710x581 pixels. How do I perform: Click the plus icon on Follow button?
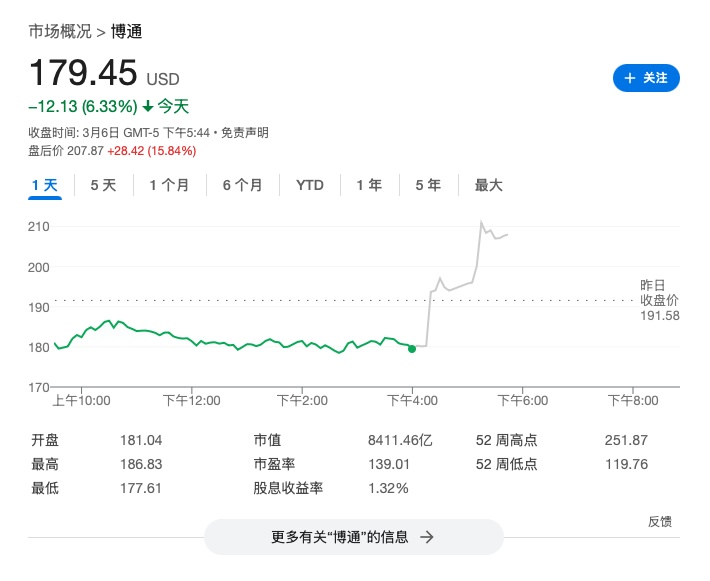630,78
